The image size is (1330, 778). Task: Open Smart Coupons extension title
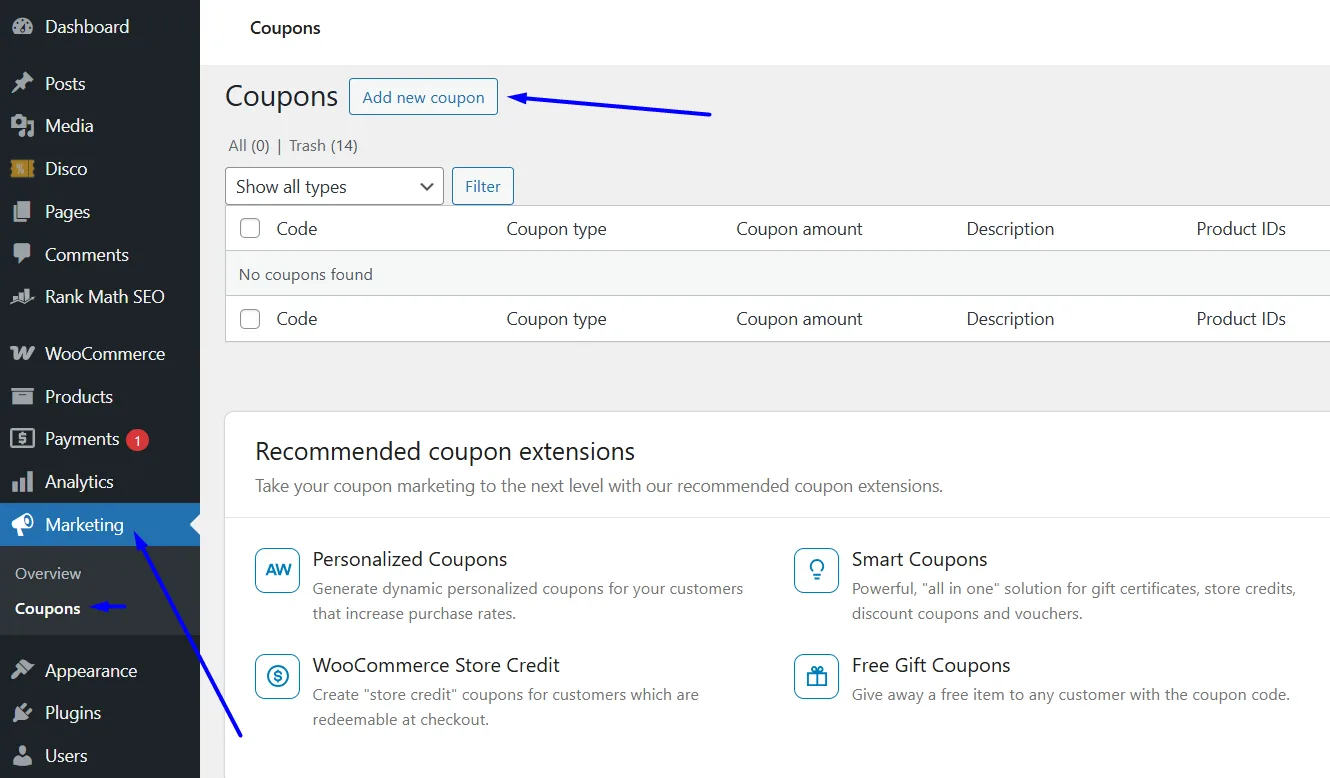pos(920,560)
